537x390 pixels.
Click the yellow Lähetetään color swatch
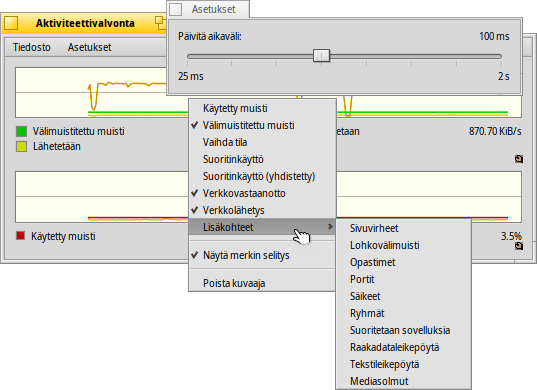pyautogui.click(x=22, y=147)
